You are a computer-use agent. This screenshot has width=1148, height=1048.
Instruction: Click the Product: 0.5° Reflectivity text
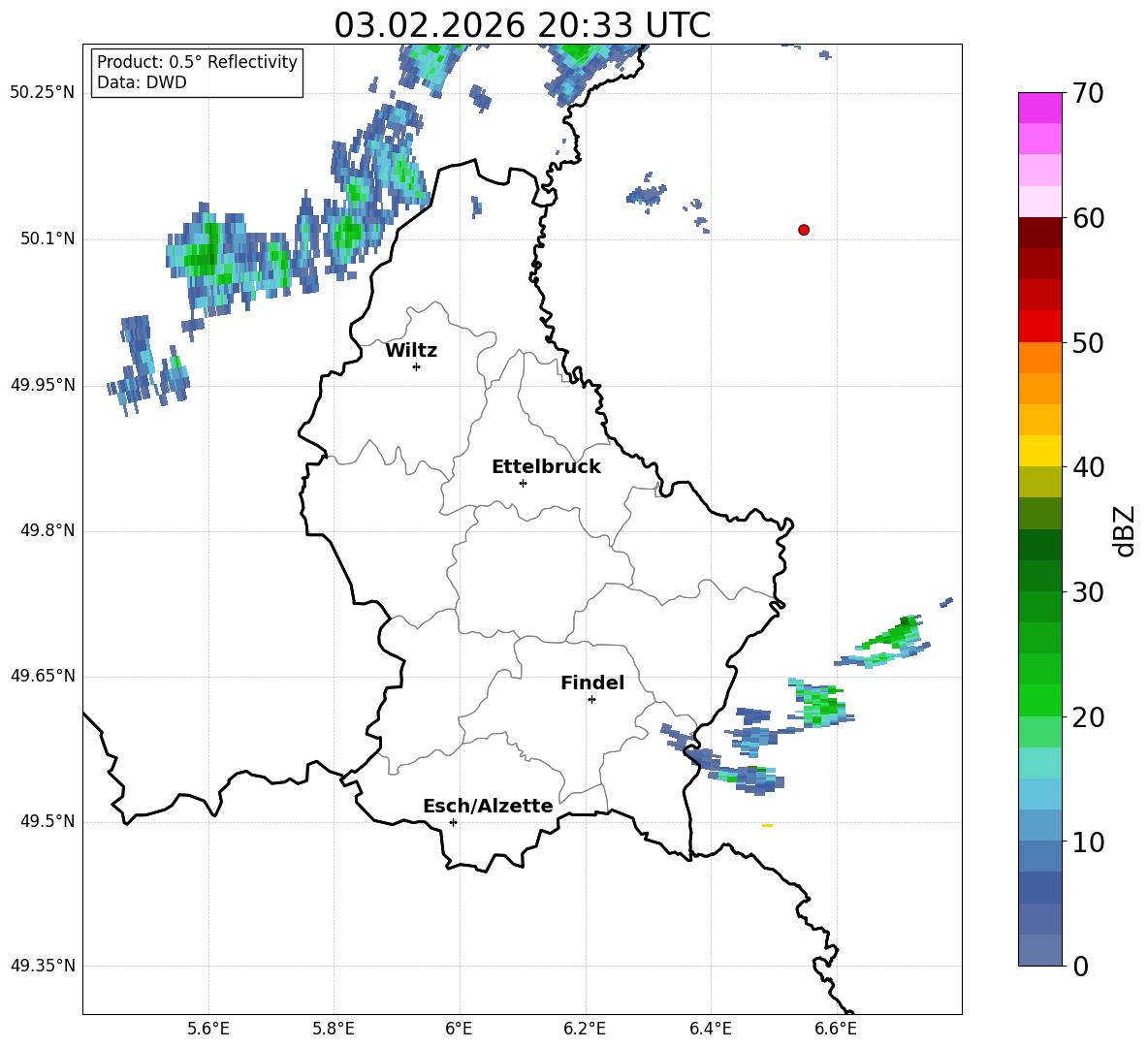coord(197,61)
